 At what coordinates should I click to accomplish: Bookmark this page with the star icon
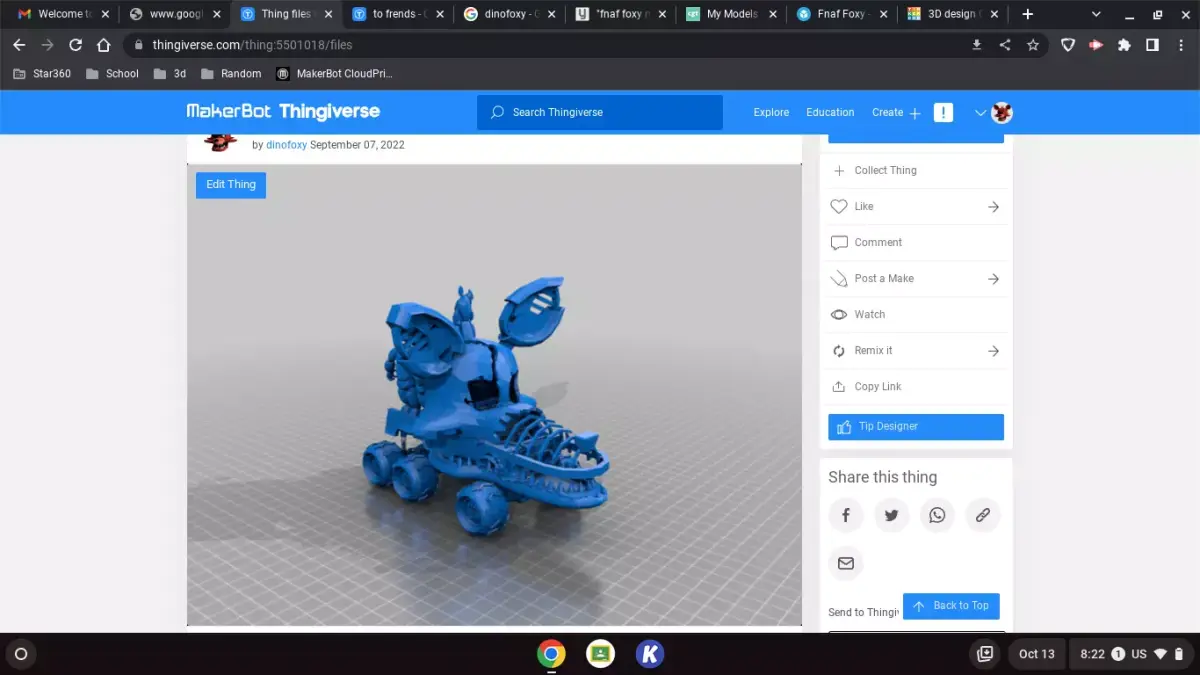1033,45
